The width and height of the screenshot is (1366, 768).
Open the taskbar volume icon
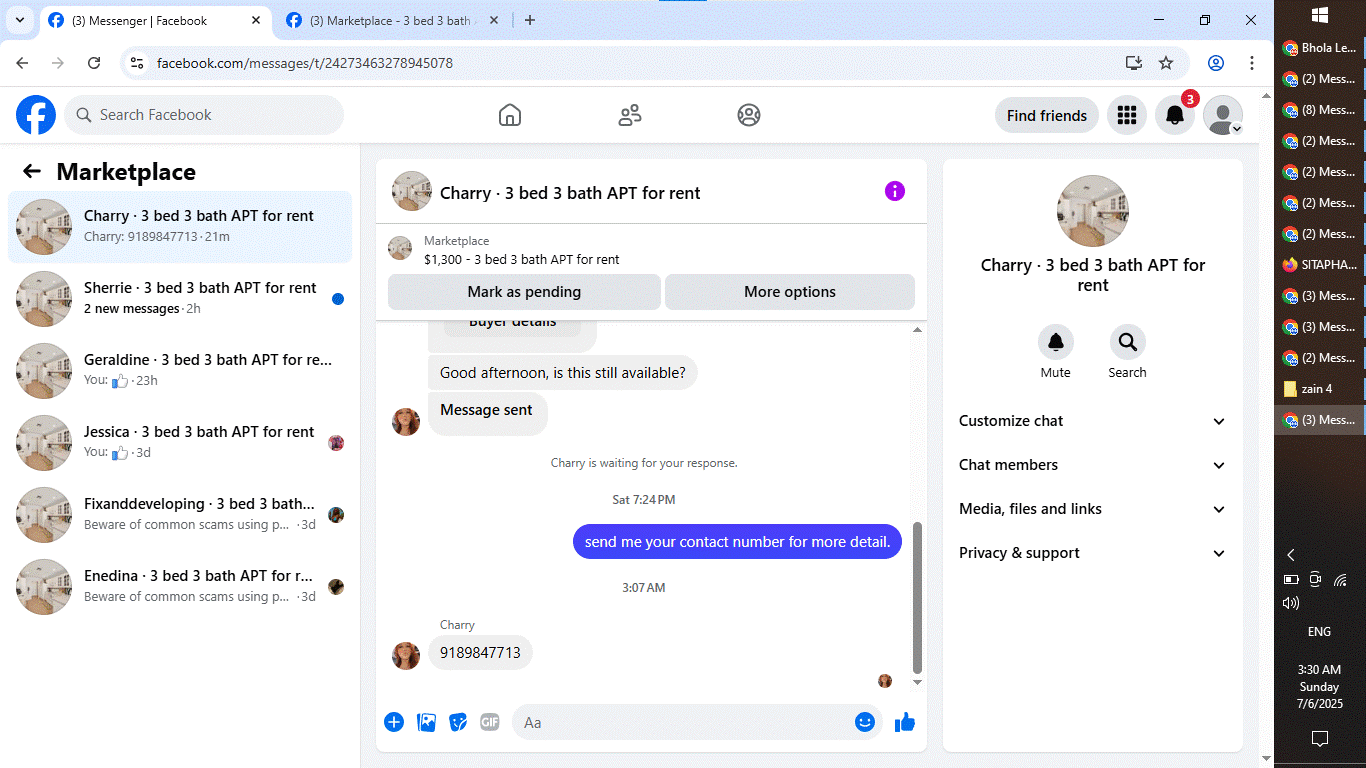tap(1291, 603)
